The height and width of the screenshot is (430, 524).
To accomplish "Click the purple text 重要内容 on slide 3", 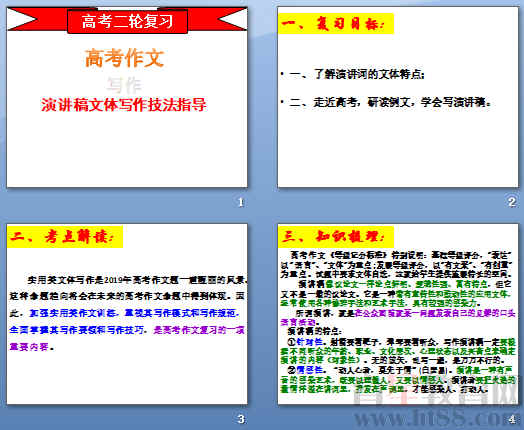I will click(x=29, y=347).
